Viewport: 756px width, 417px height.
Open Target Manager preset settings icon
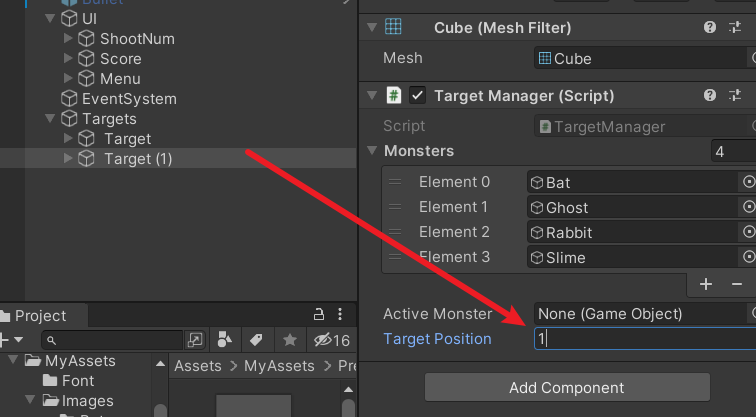[735, 95]
